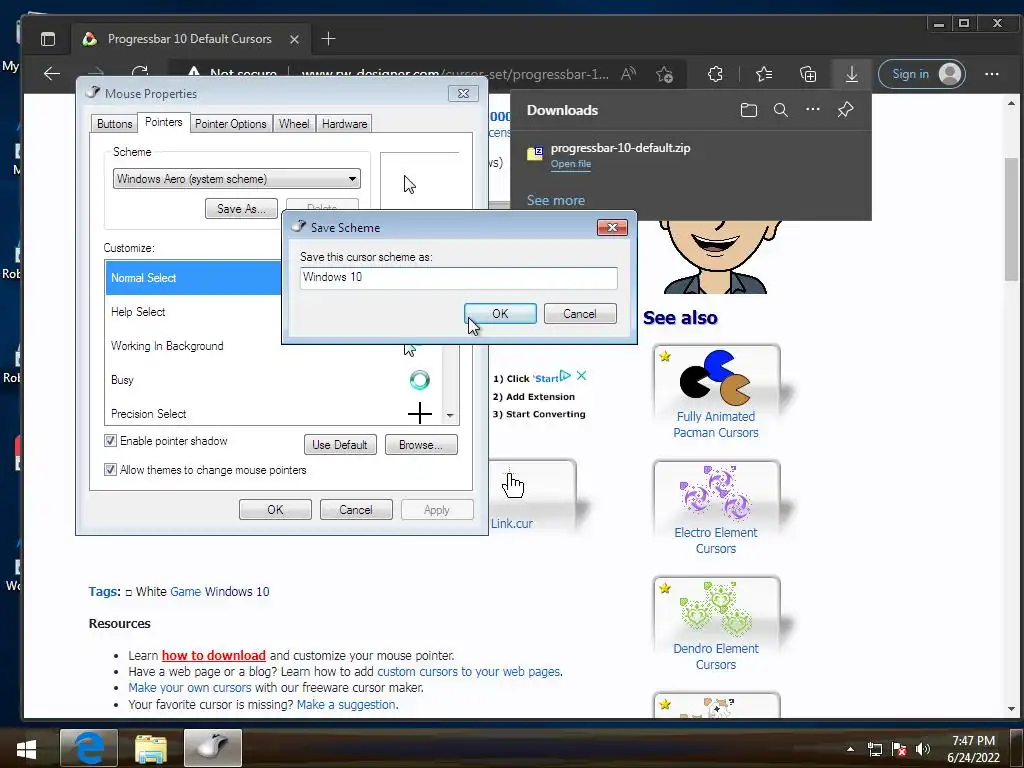This screenshot has width=1024, height=768.
Task: Click the Browse... button
Action: [x=421, y=445]
